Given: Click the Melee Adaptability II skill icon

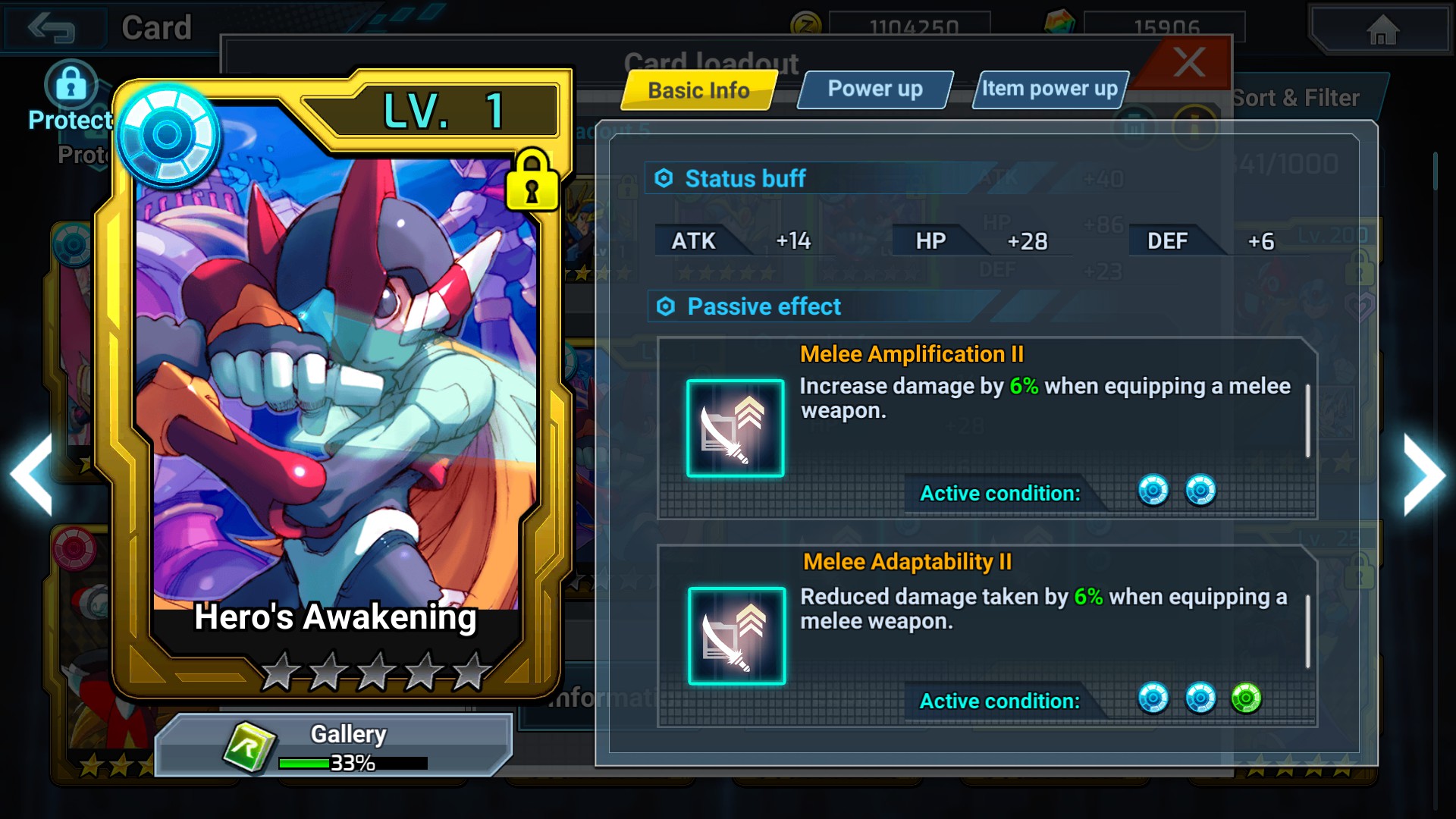Looking at the screenshot, I should [x=736, y=636].
